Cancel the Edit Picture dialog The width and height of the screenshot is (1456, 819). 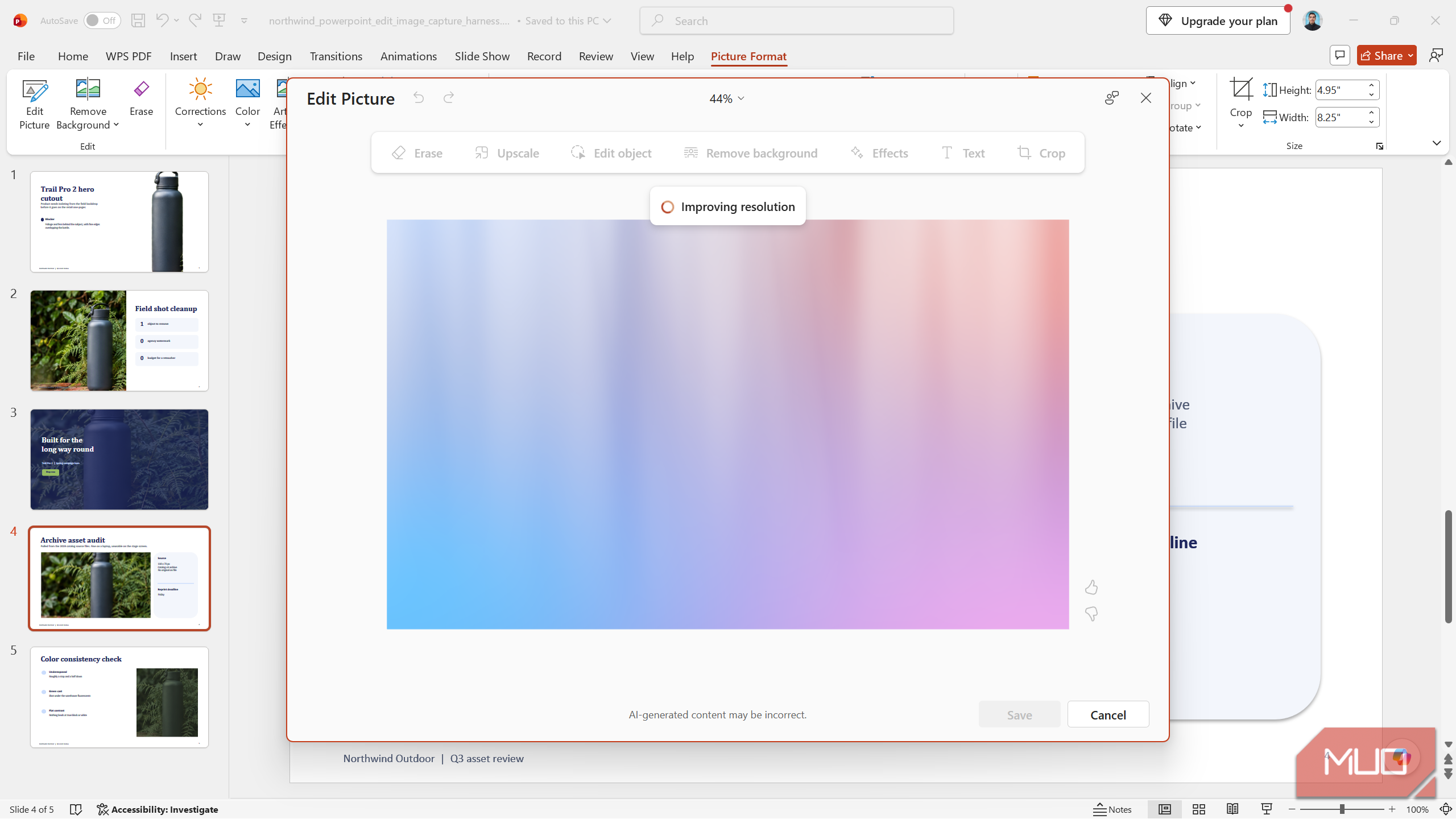(x=1108, y=714)
